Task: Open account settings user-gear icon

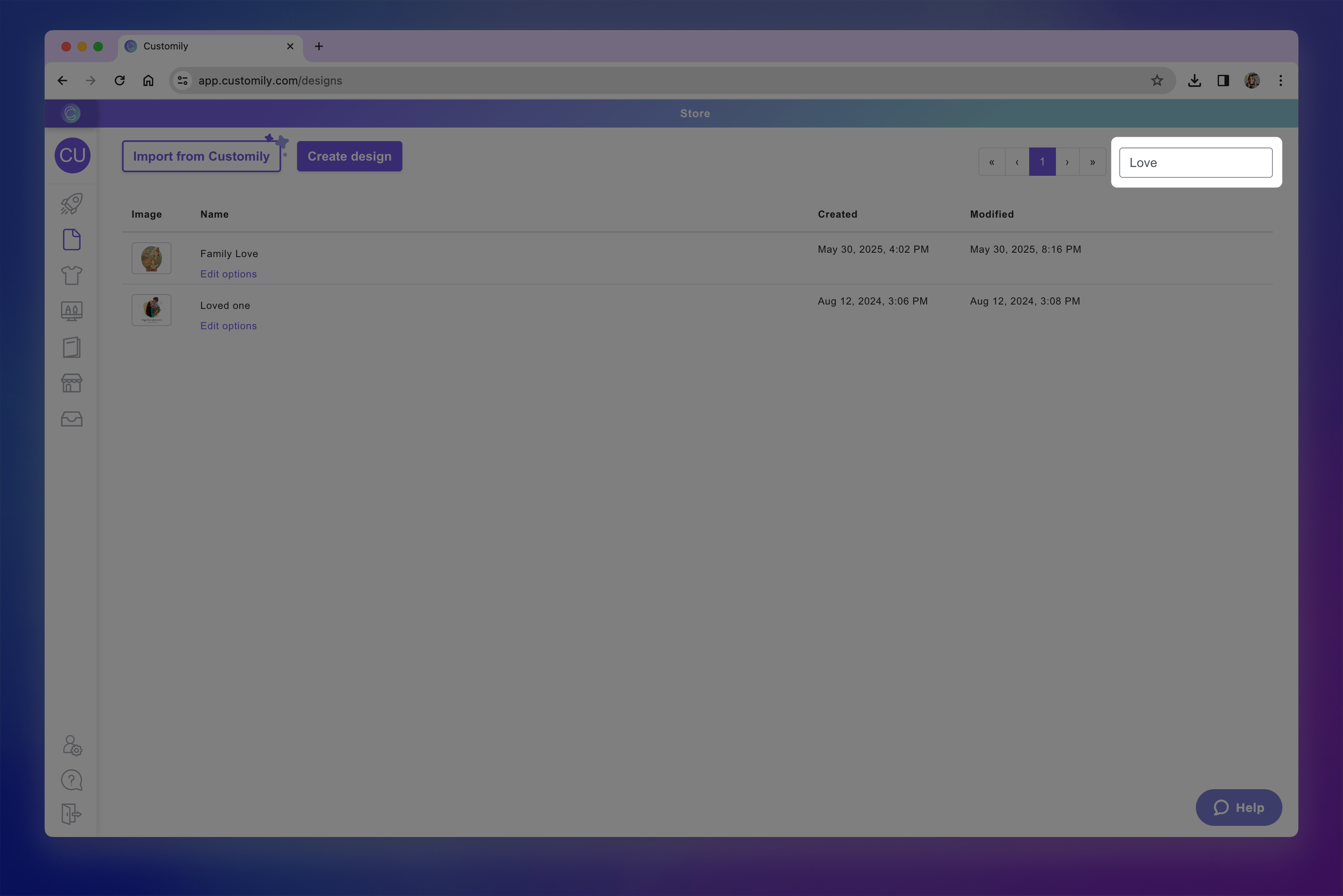Action: (72, 745)
